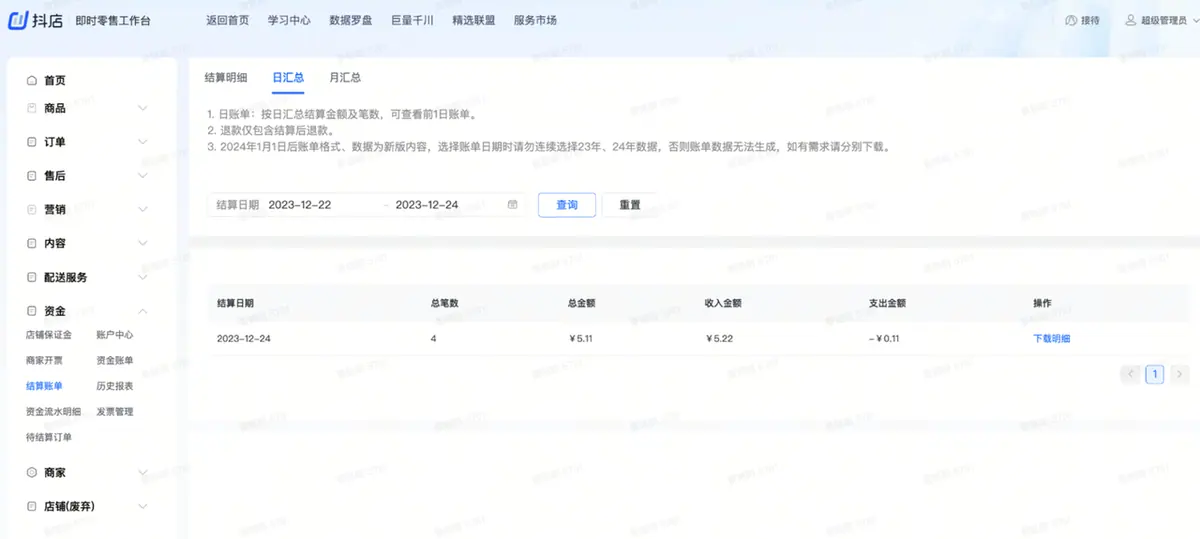
Task: Open 资金账单 submenu item
Action: point(115,360)
